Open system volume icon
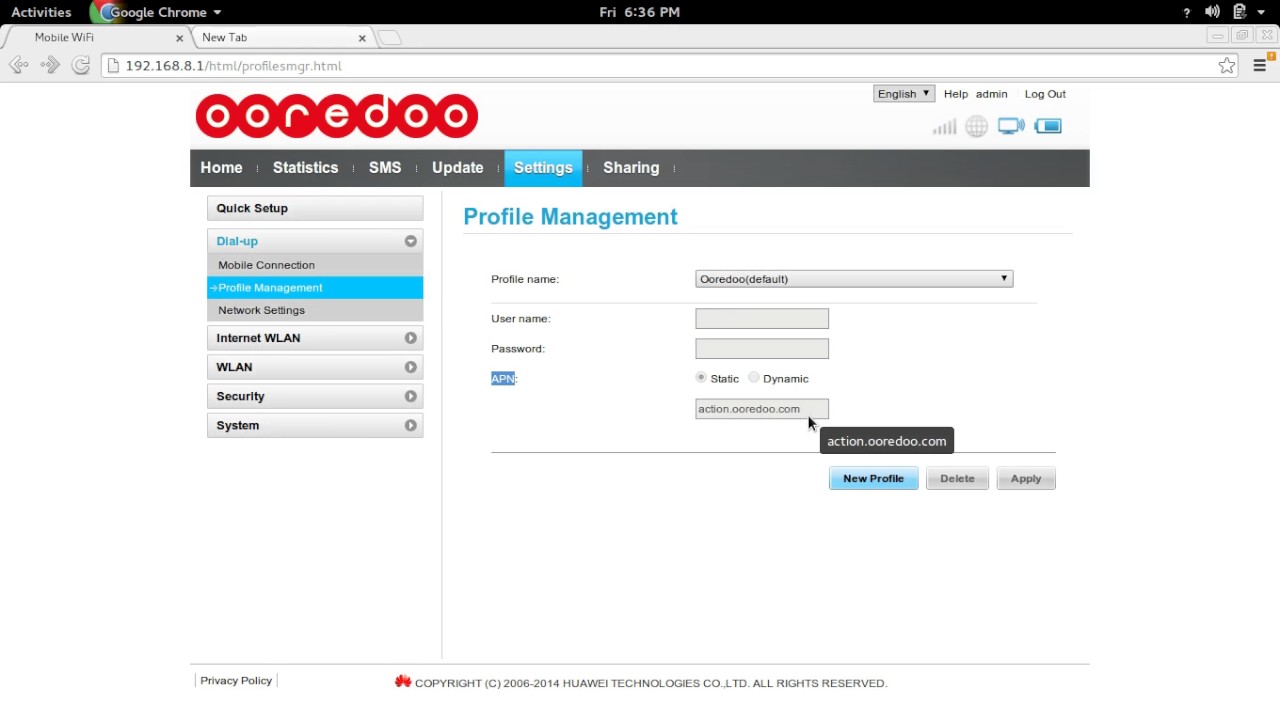 [x=1212, y=12]
